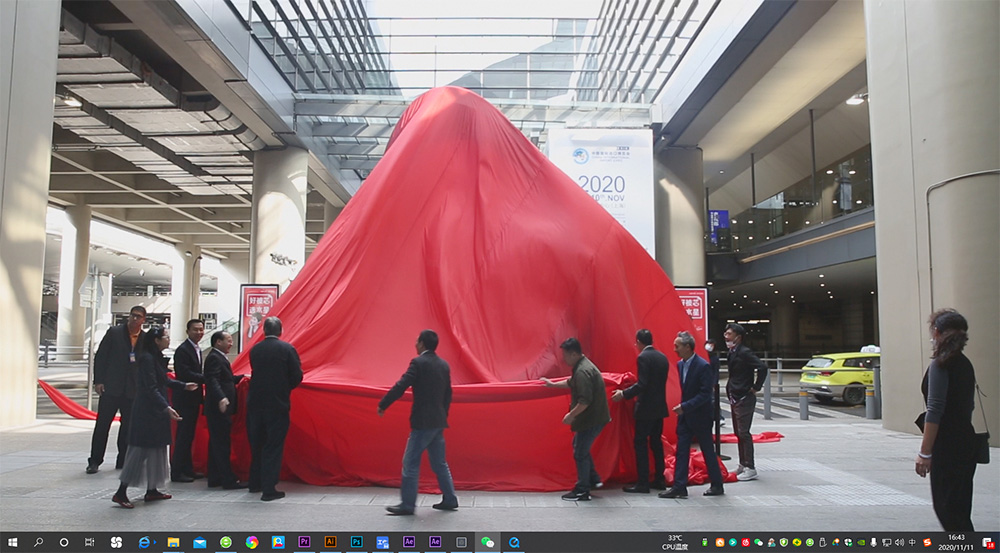Open File Explorer from the taskbar
This screenshot has height=553, width=1000.
(173, 542)
